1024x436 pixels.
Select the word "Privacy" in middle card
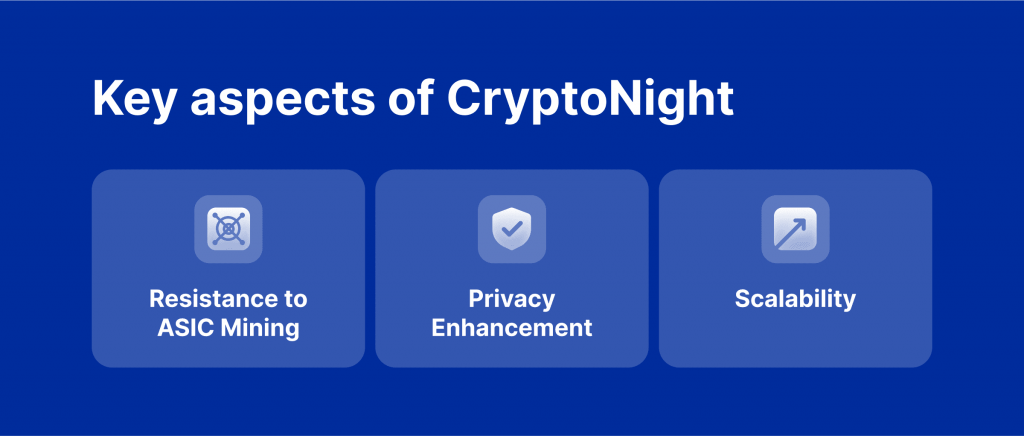[511, 299]
